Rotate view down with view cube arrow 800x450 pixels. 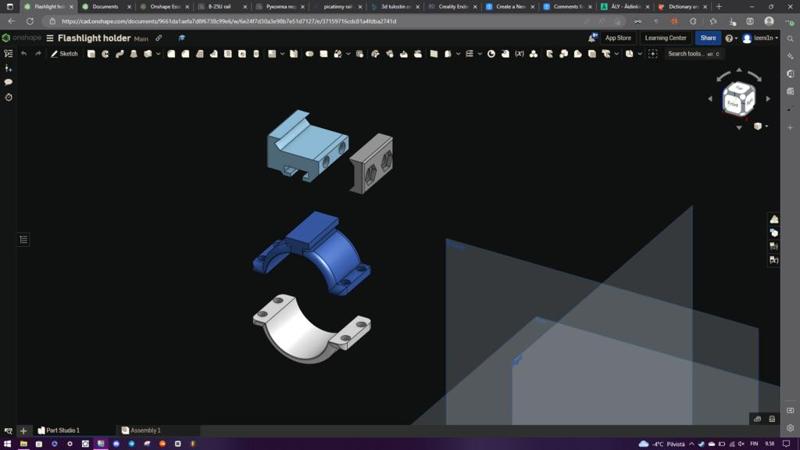(x=739, y=128)
